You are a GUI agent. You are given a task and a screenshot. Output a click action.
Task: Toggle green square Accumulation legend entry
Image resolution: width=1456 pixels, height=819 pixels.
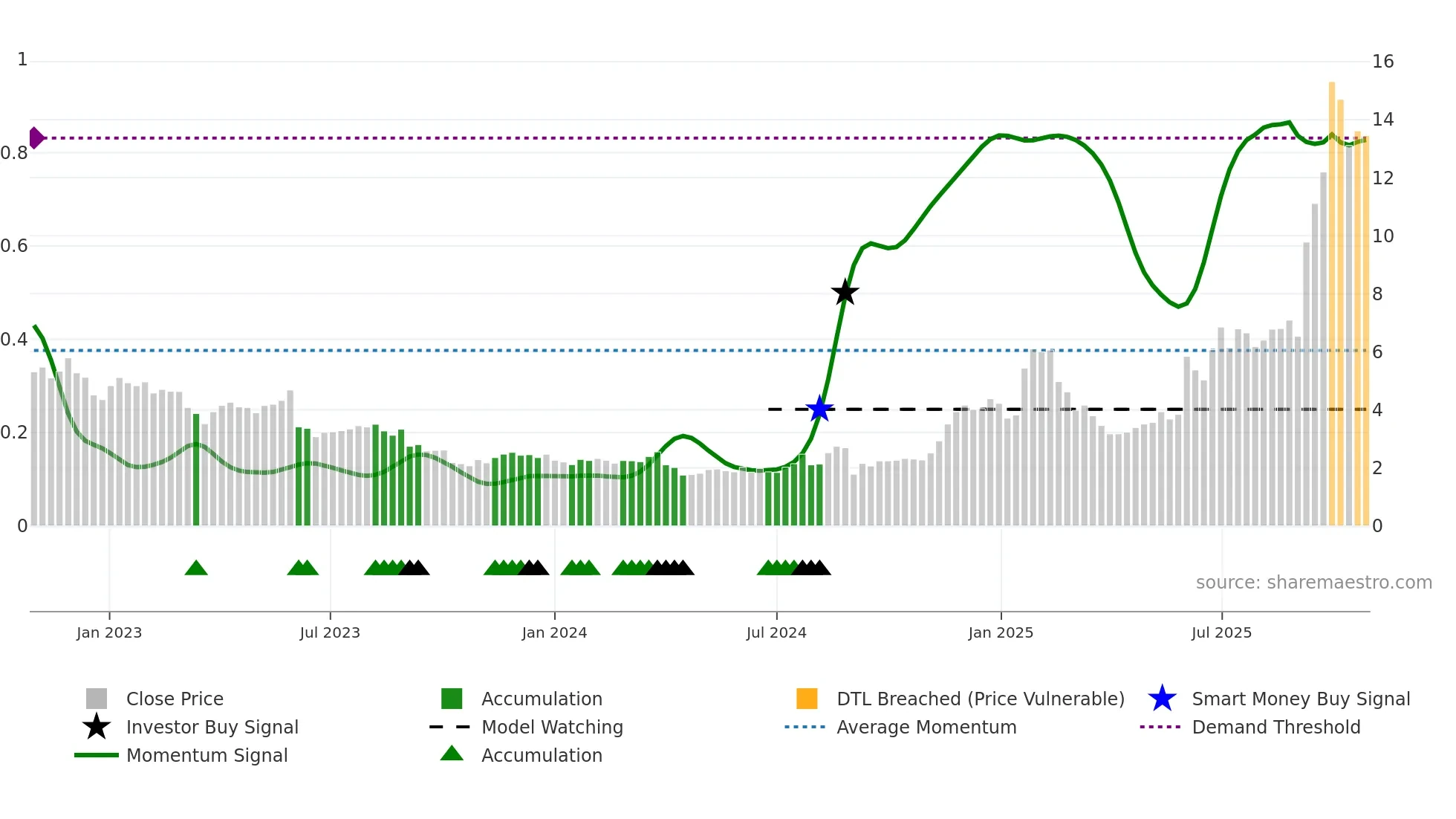[x=452, y=699]
